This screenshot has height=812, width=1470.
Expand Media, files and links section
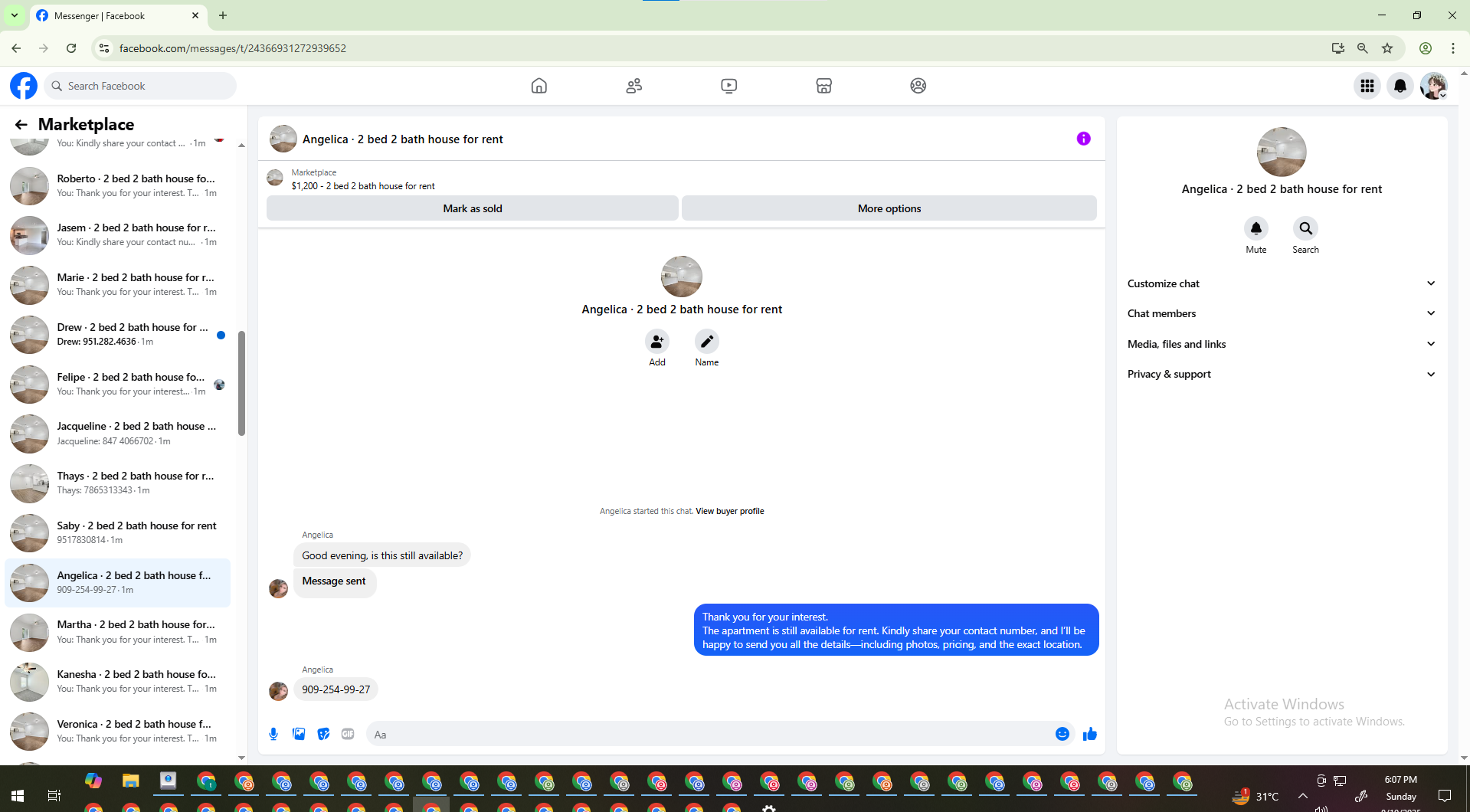(1281, 344)
